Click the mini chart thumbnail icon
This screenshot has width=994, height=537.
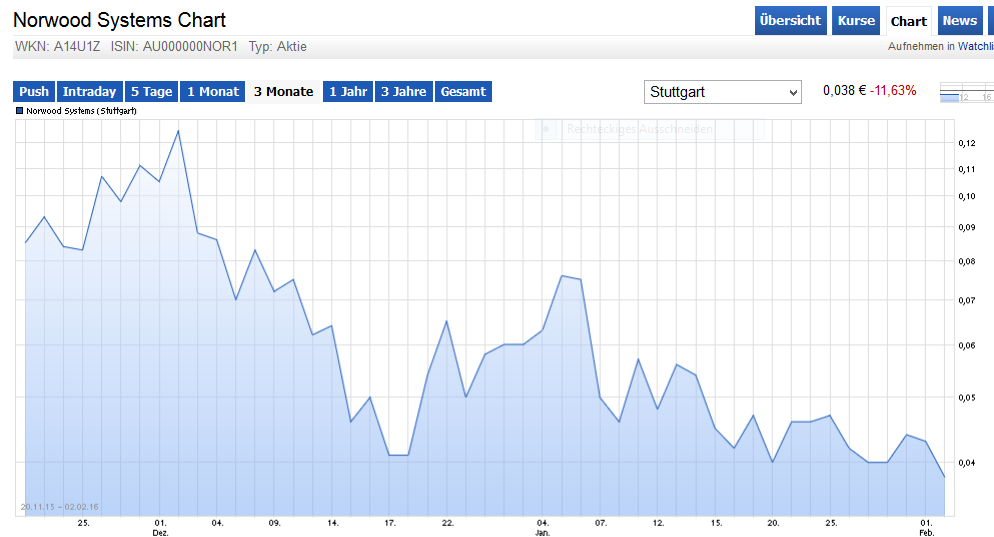[x=965, y=92]
